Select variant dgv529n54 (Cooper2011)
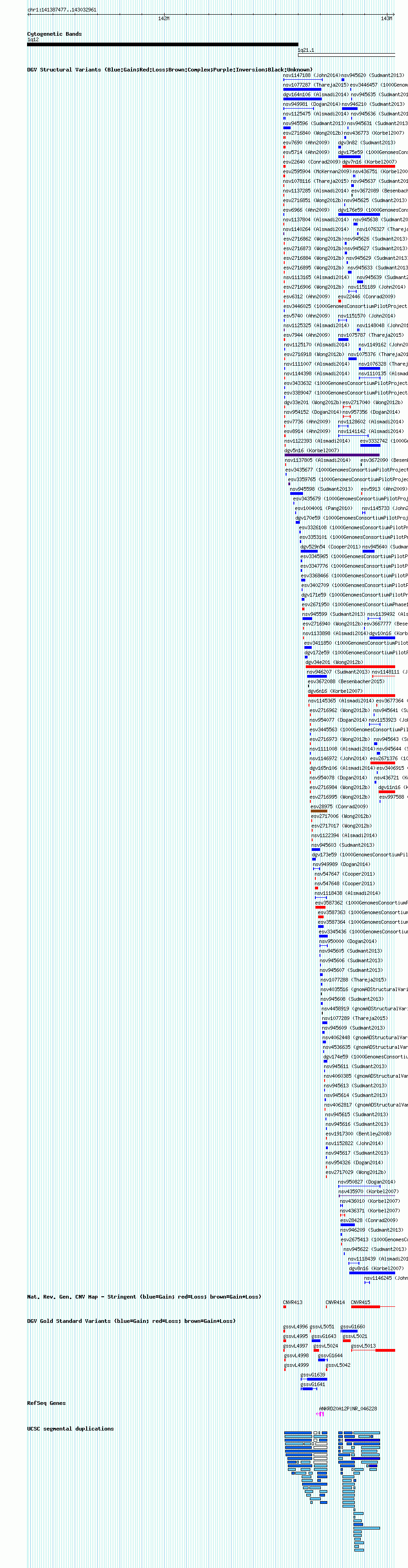 pyautogui.click(x=330, y=547)
